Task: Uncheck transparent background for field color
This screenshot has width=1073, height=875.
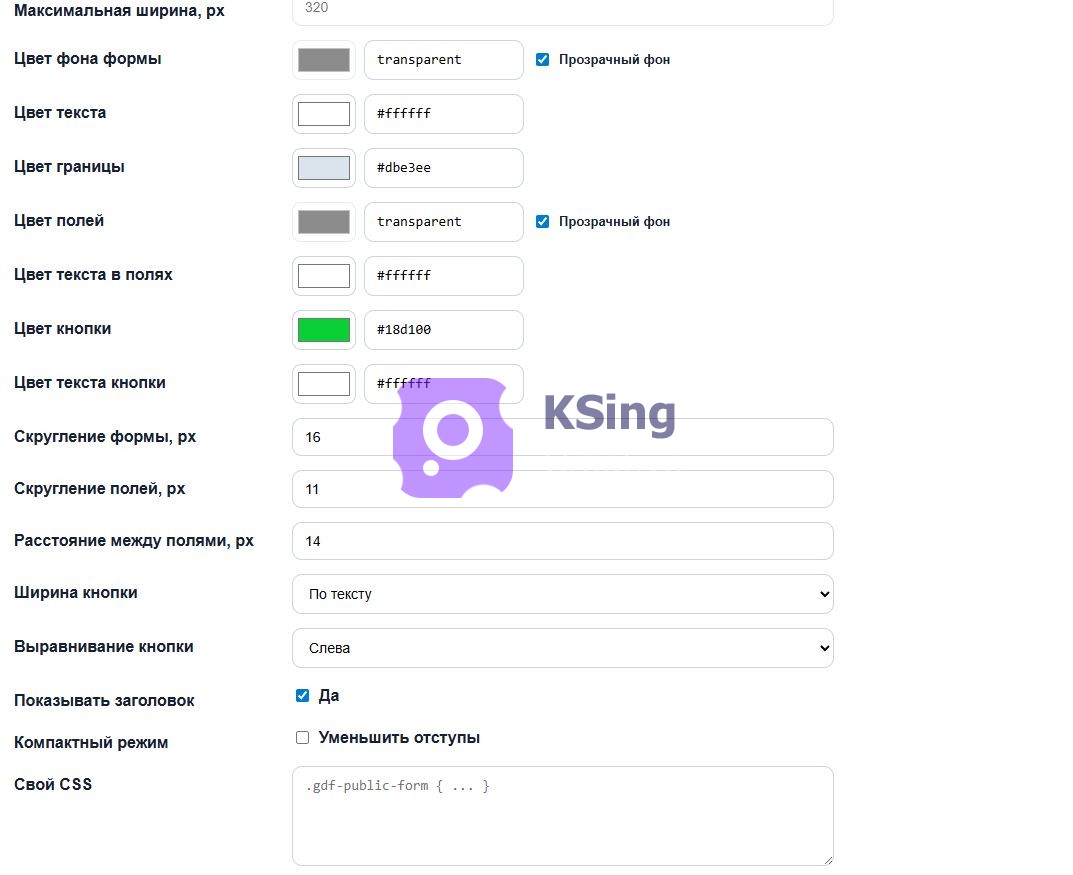Action: coord(542,222)
